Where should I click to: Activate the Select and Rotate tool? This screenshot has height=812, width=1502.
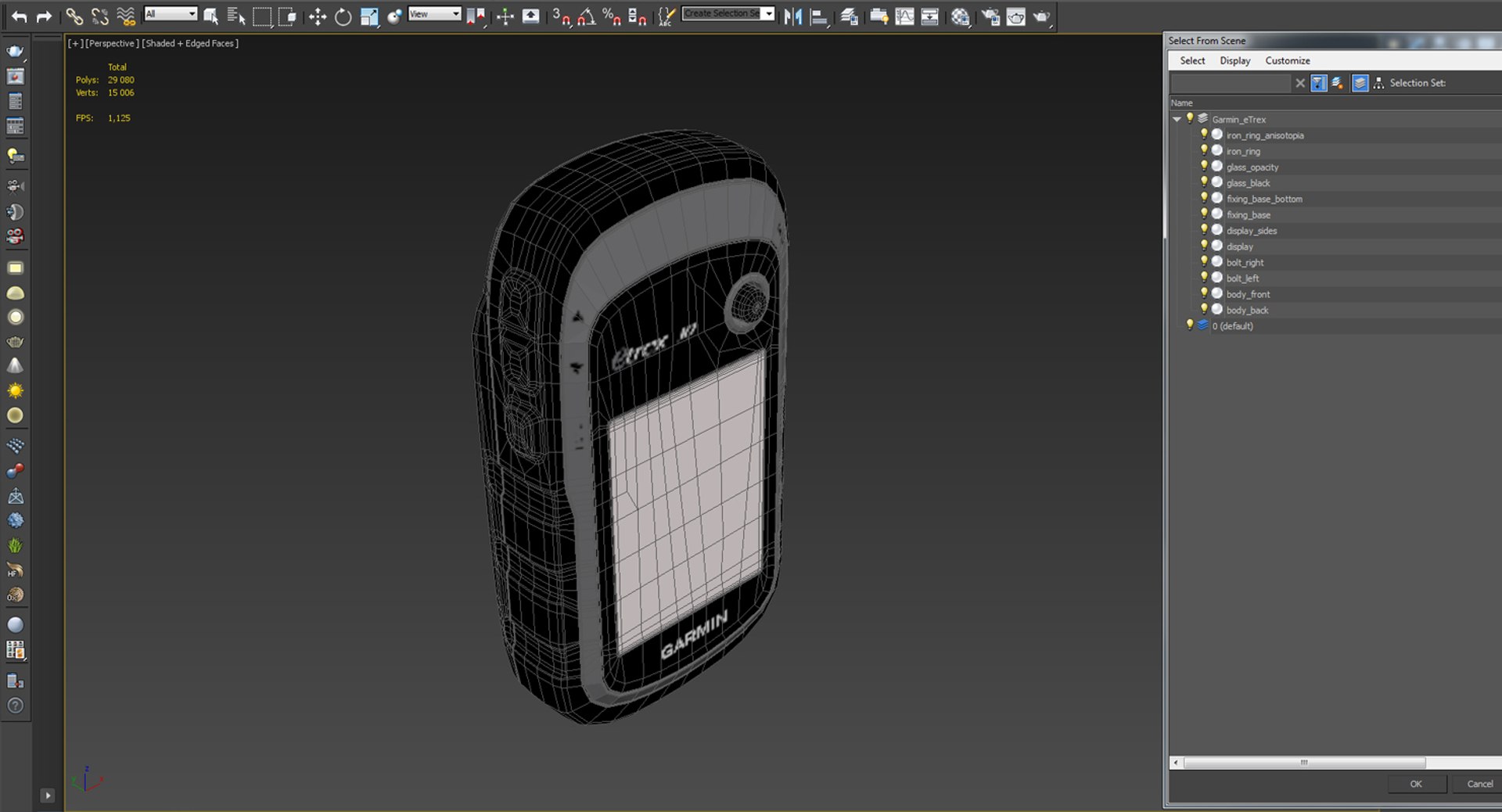pos(343,16)
